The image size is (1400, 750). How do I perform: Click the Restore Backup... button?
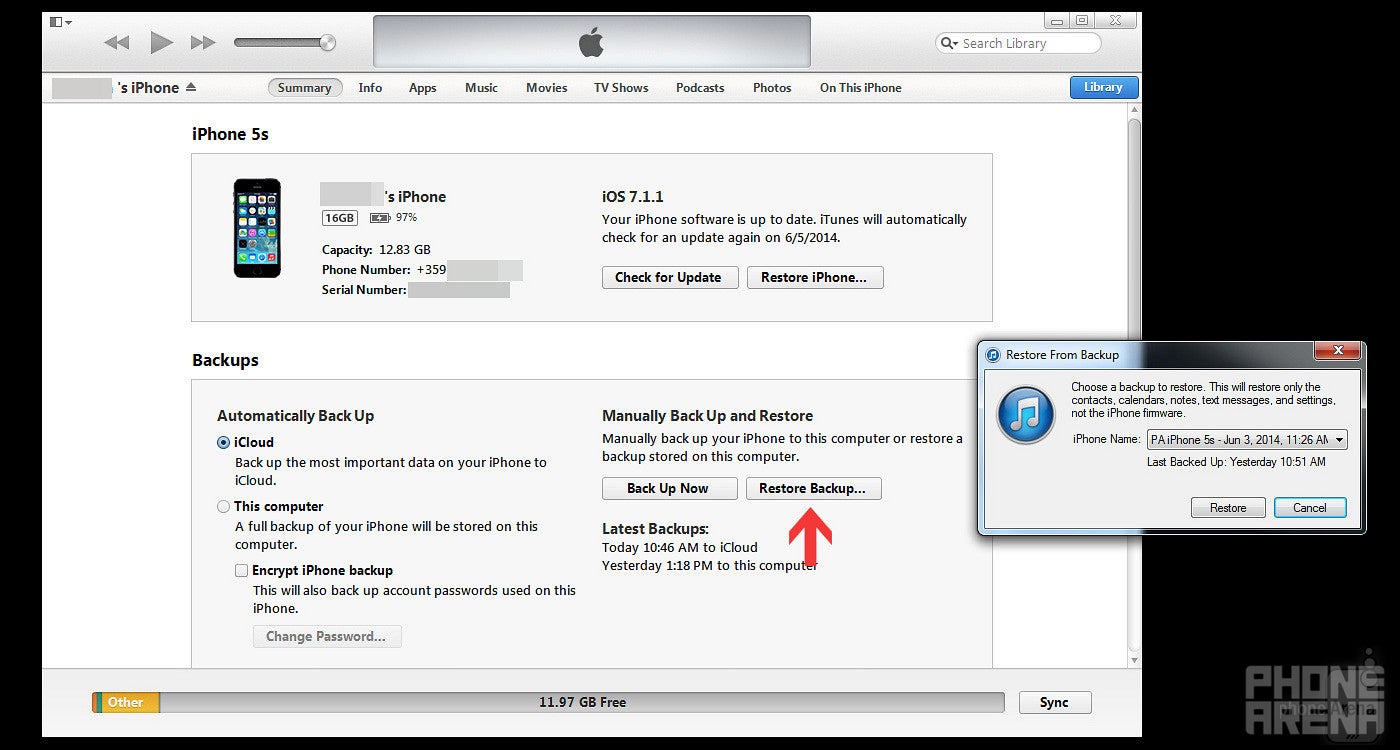[813, 488]
